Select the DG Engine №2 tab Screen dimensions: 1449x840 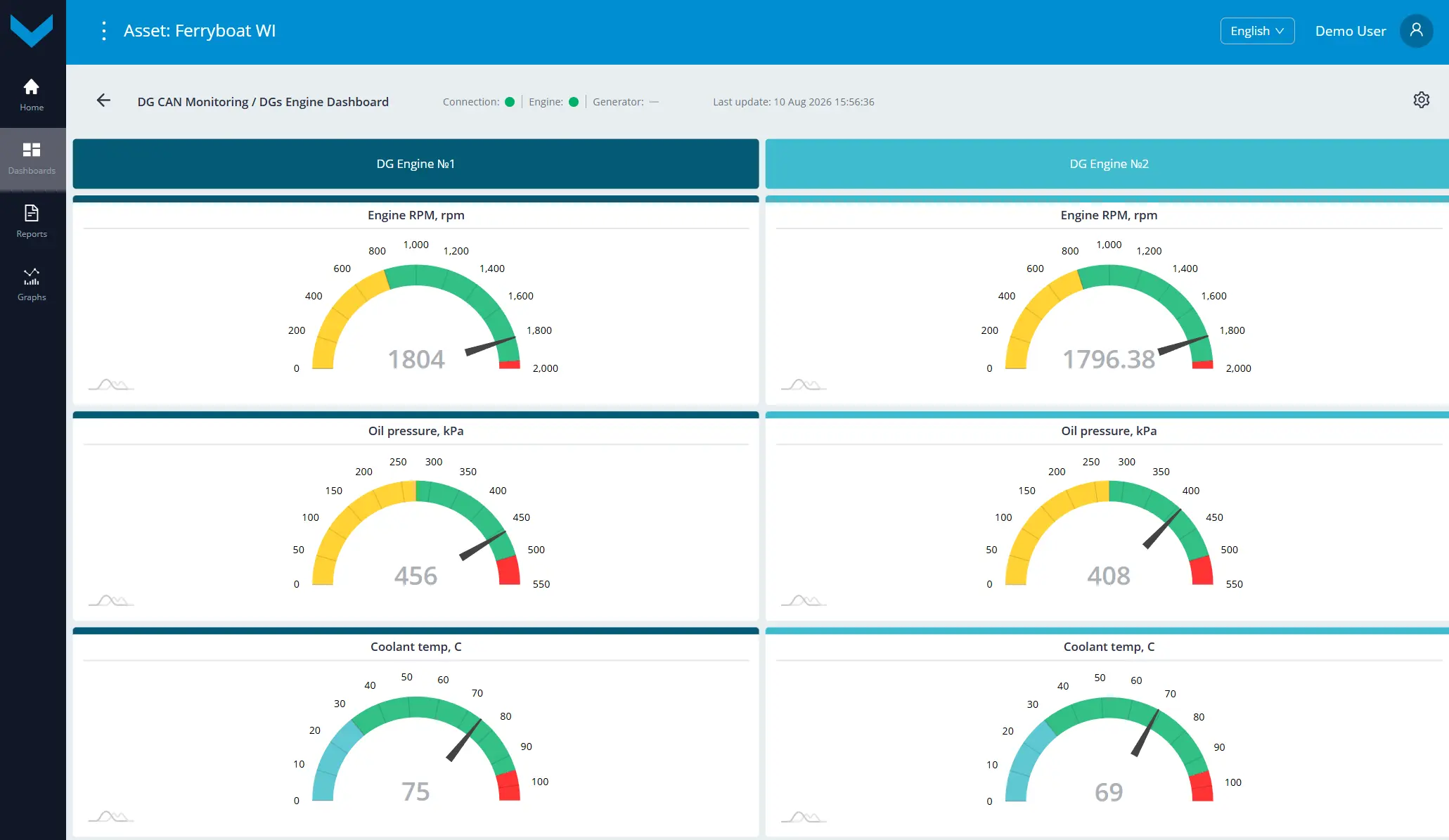click(1107, 164)
